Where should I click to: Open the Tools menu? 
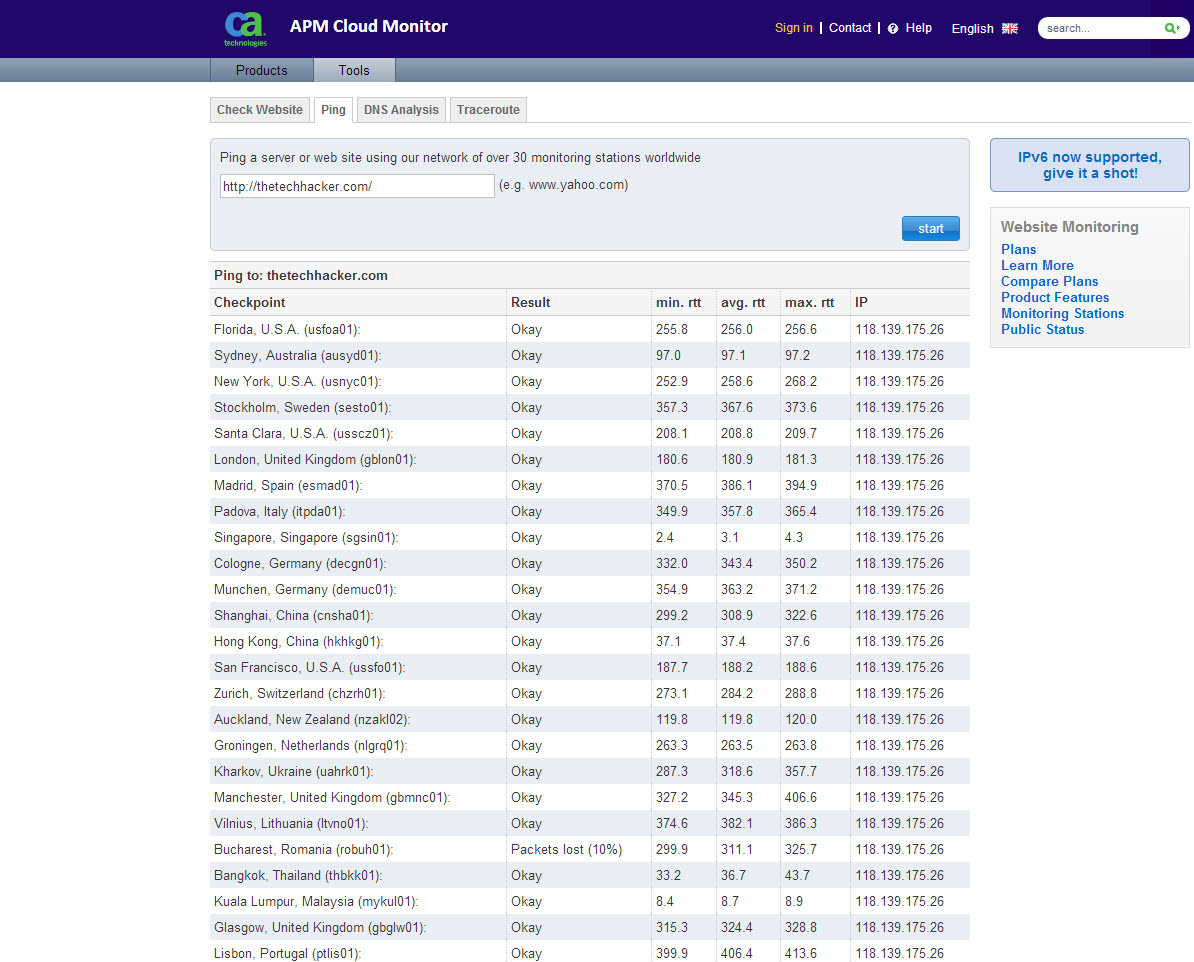[x=354, y=70]
